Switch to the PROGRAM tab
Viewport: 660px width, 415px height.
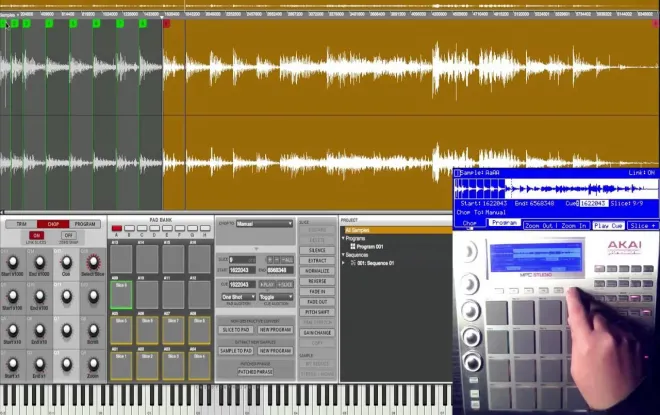click(85, 224)
